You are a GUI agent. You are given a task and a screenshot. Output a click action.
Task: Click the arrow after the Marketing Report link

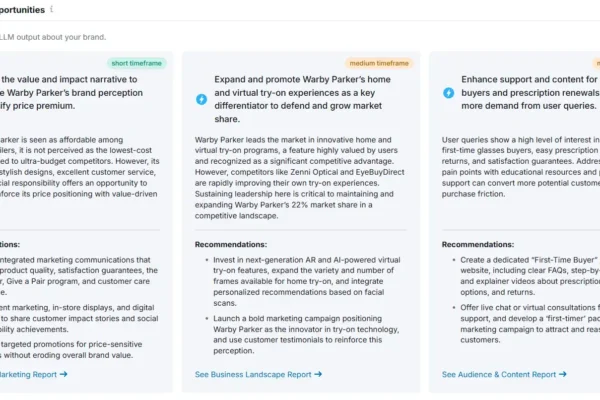(63, 374)
